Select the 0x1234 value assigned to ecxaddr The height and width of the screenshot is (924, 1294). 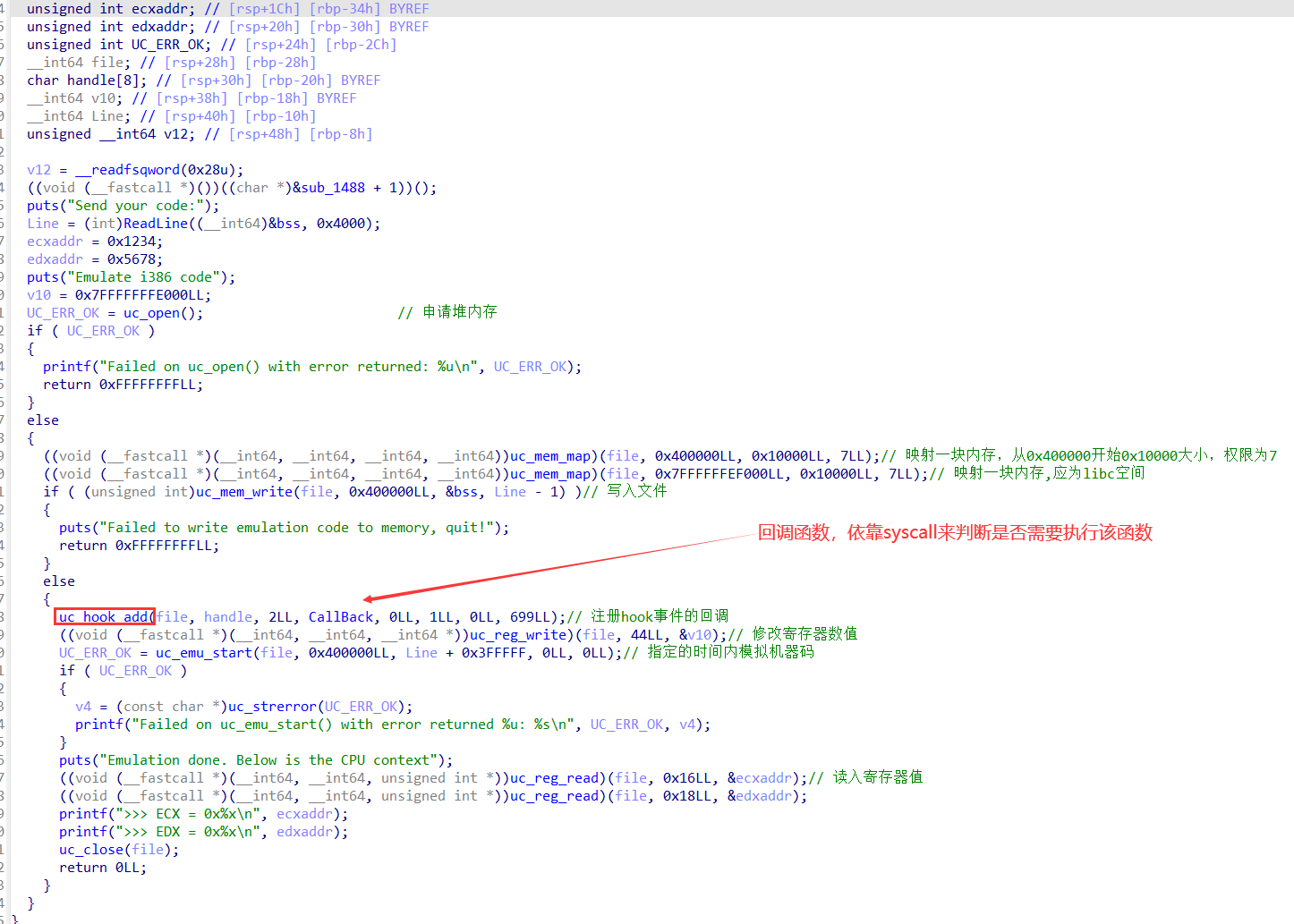(x=132, y=242)
